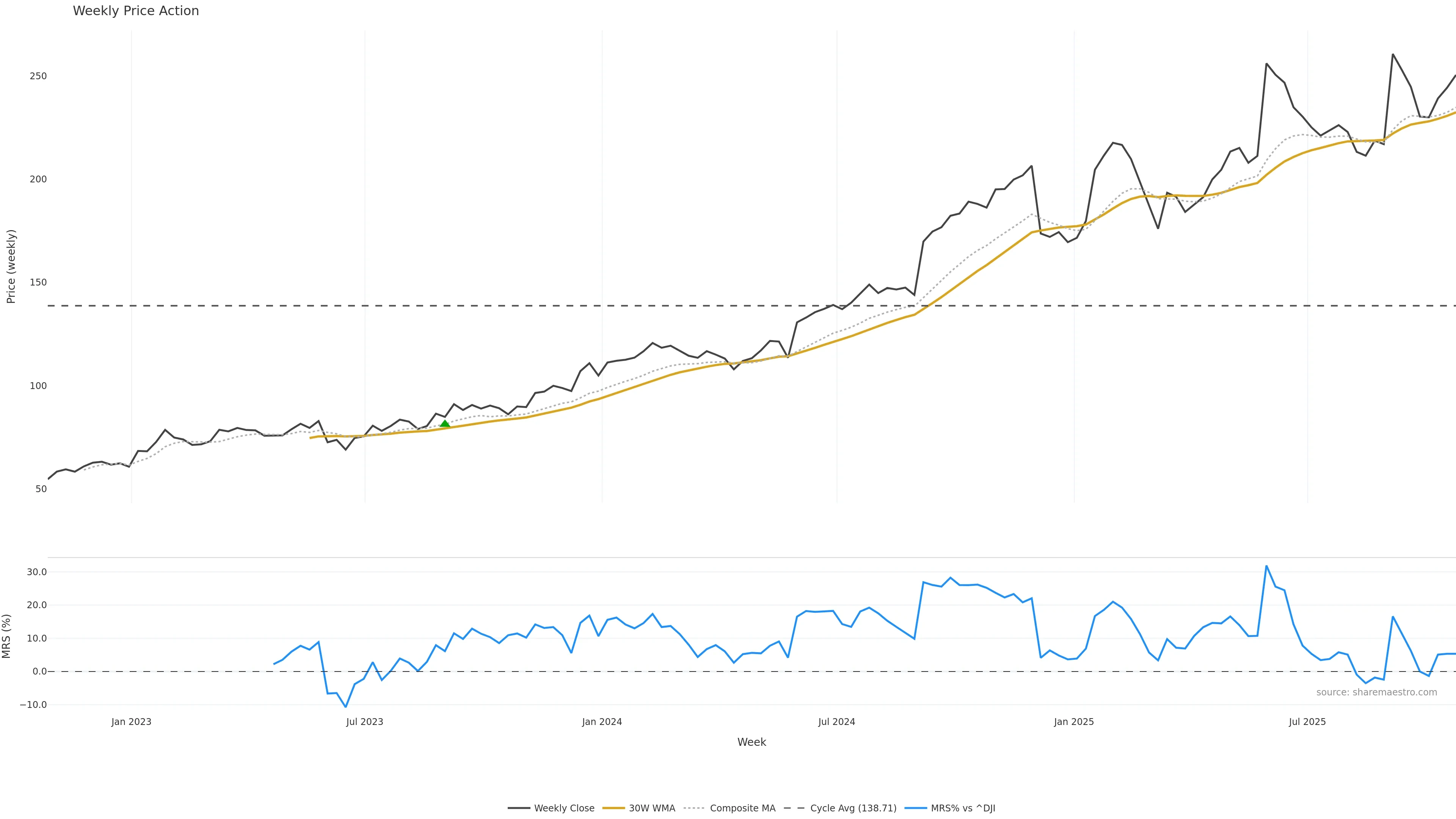Select the Jul 2025 x-axis tick label

pyautogui.click(x=1307, y=722)
